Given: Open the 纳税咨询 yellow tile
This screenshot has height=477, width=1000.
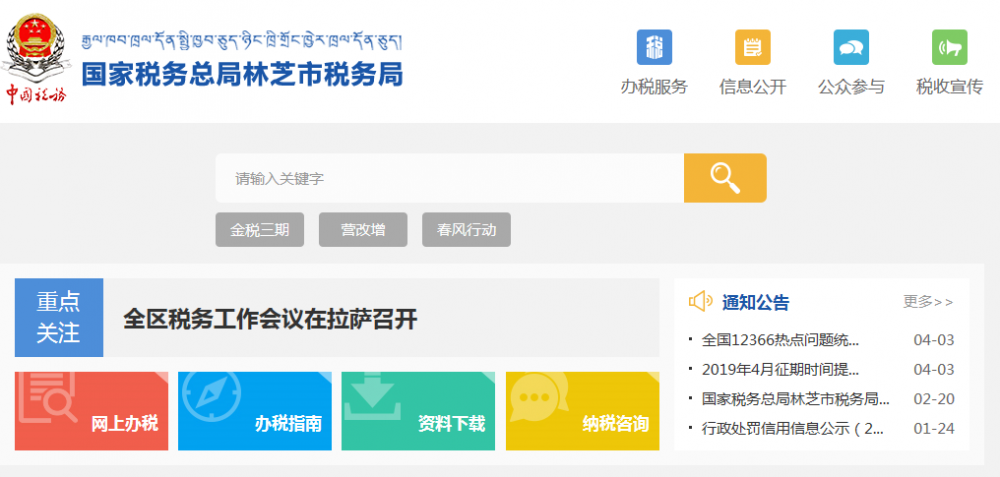Looking at the screenshot, I should click(583, 411).
